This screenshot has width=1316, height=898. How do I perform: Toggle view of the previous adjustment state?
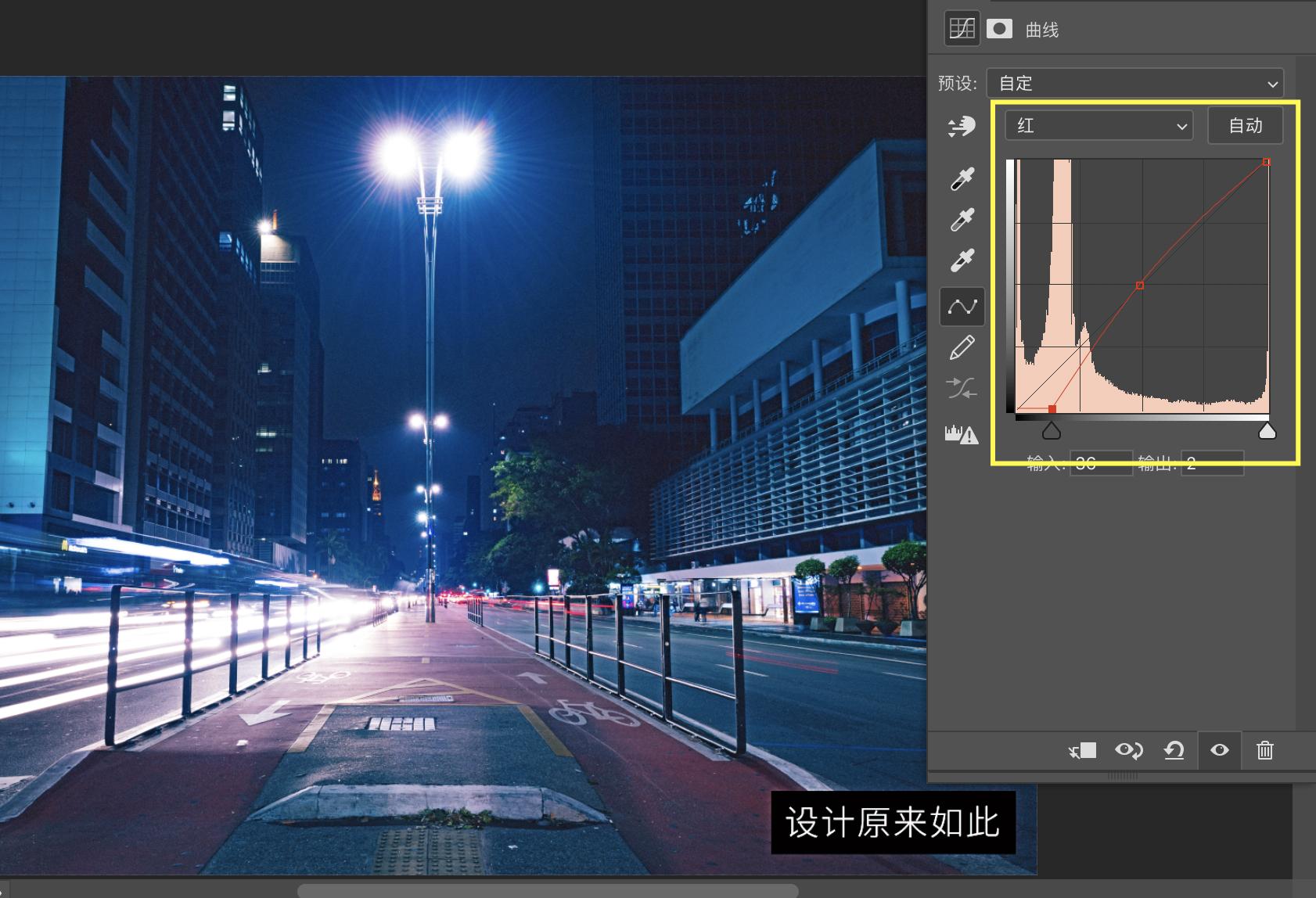pos(1130,750)
